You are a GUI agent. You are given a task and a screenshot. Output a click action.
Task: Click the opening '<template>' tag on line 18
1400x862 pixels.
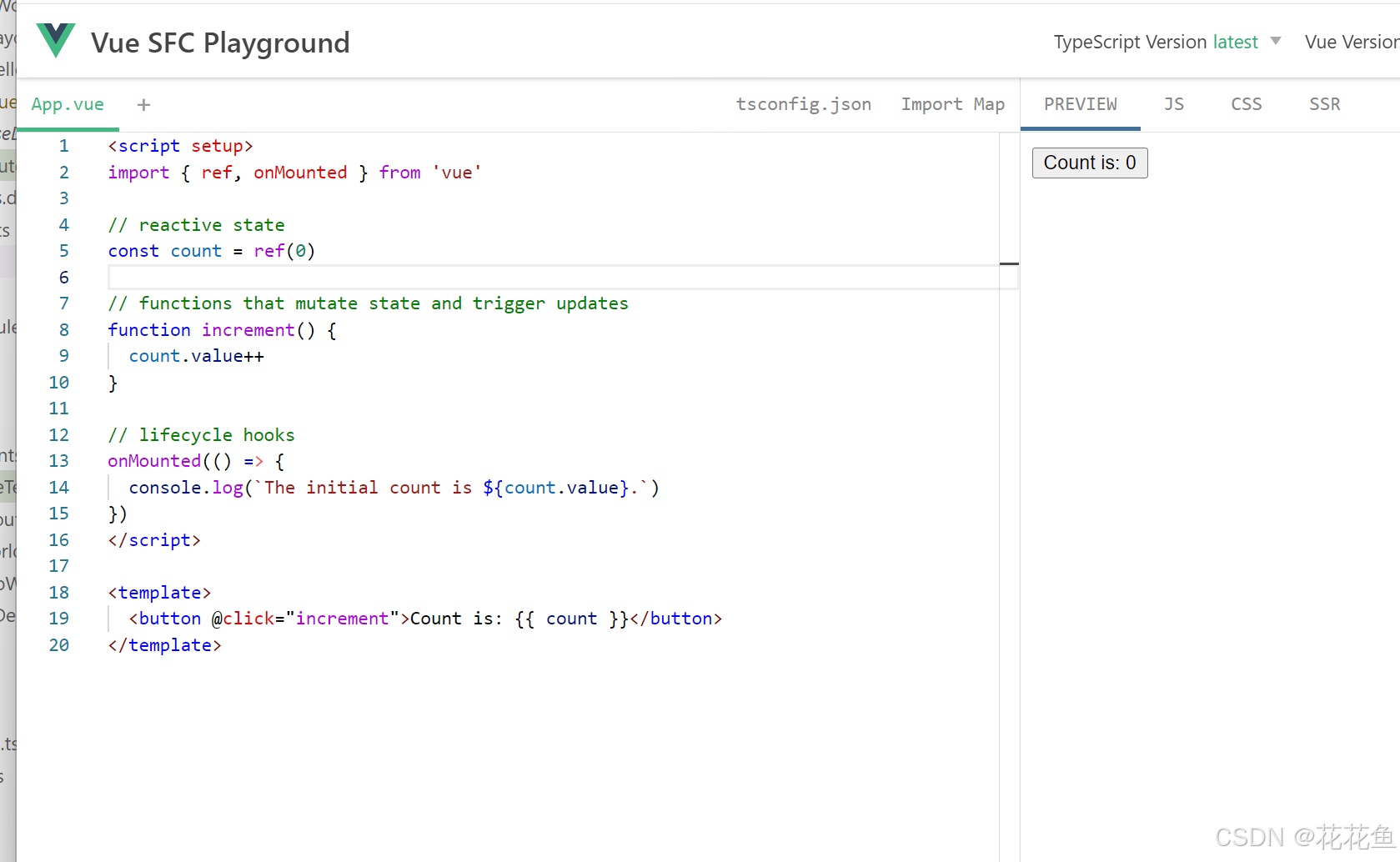tap(159, 593)
